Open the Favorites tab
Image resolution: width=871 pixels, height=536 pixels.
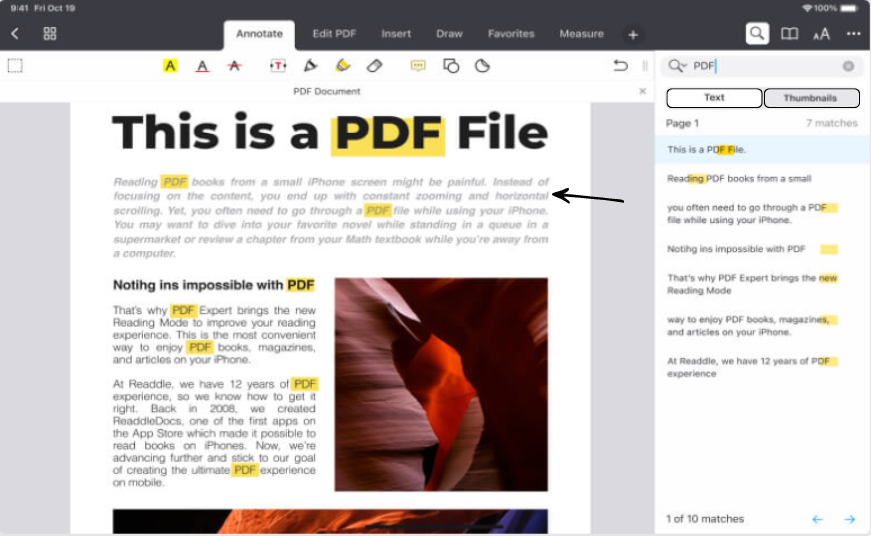coord(511,34)
